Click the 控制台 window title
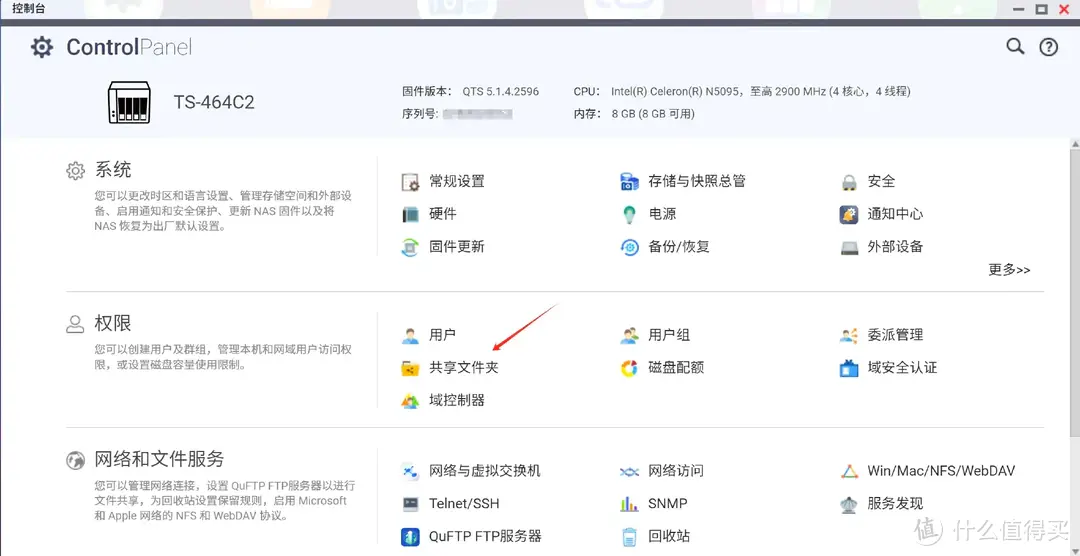Image resolution: width=1080 pixels, height=556 pixels. click(28, 9)
